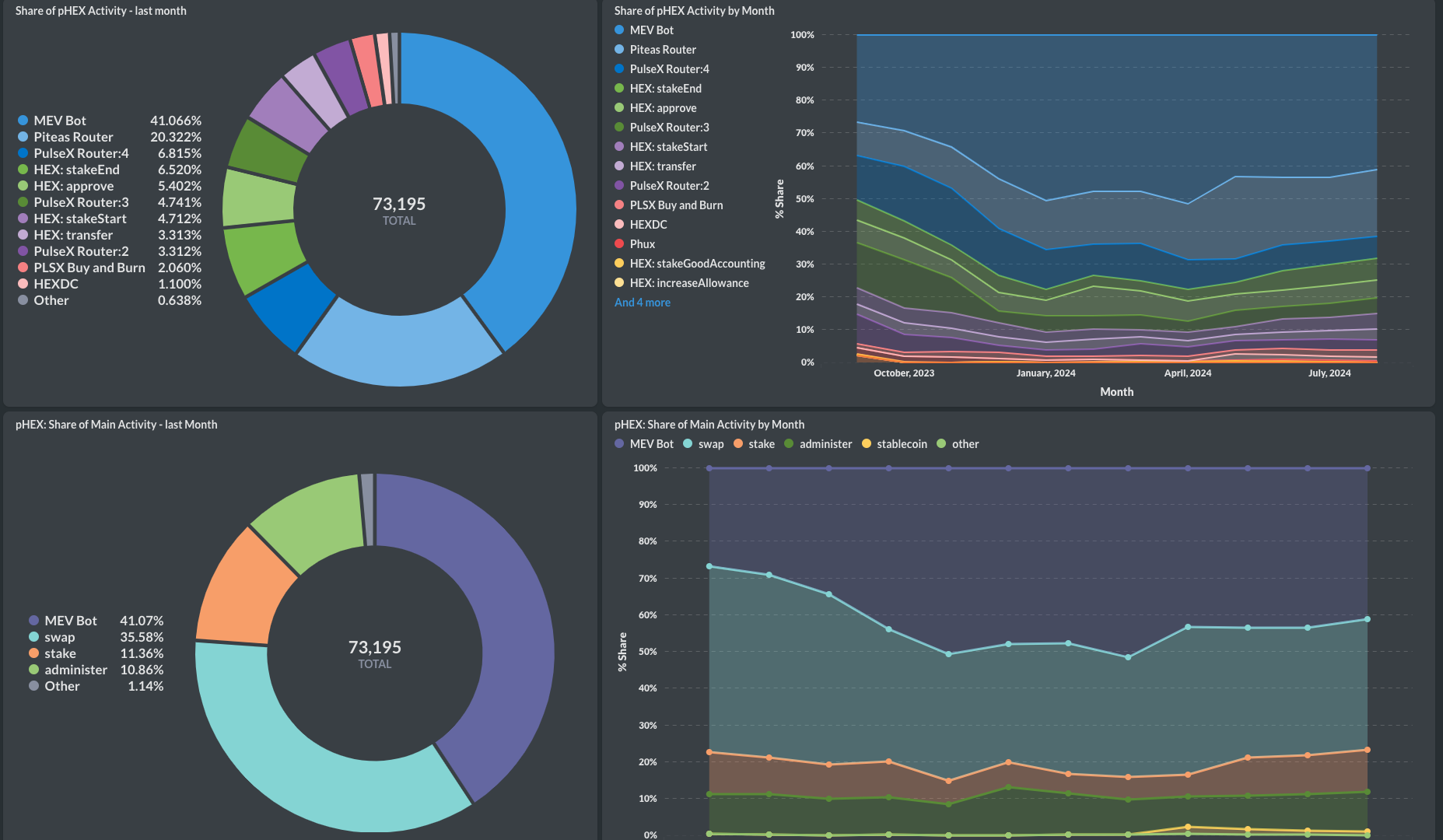This screenshot has width=1443, height=840.
Task: Toggle HEX: approve series in area chart legend
Action: (655, 108)
